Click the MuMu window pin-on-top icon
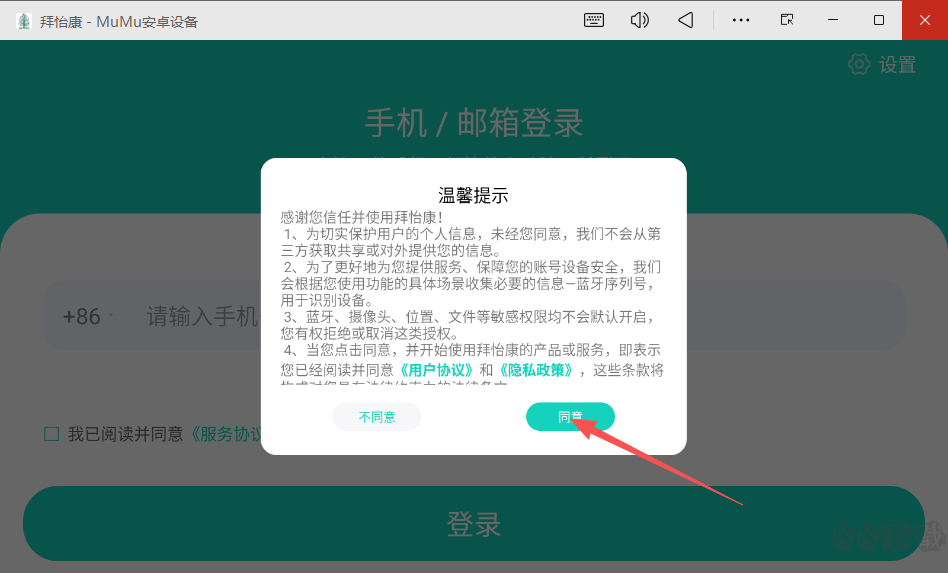This screenshot has width=948, height=573. tap(787, 20)
